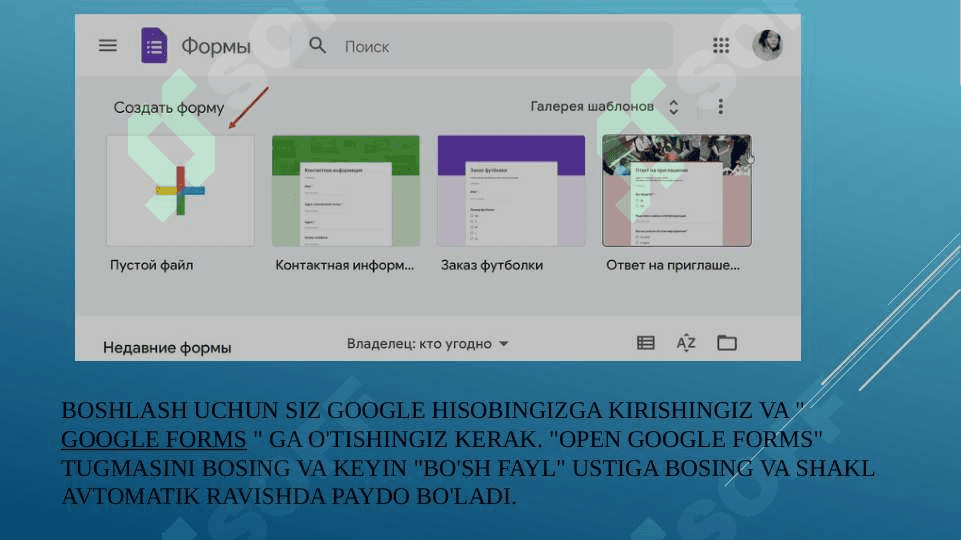Click the purple Forms logo icon
961x540 pixels.
(x=154, y=45)
